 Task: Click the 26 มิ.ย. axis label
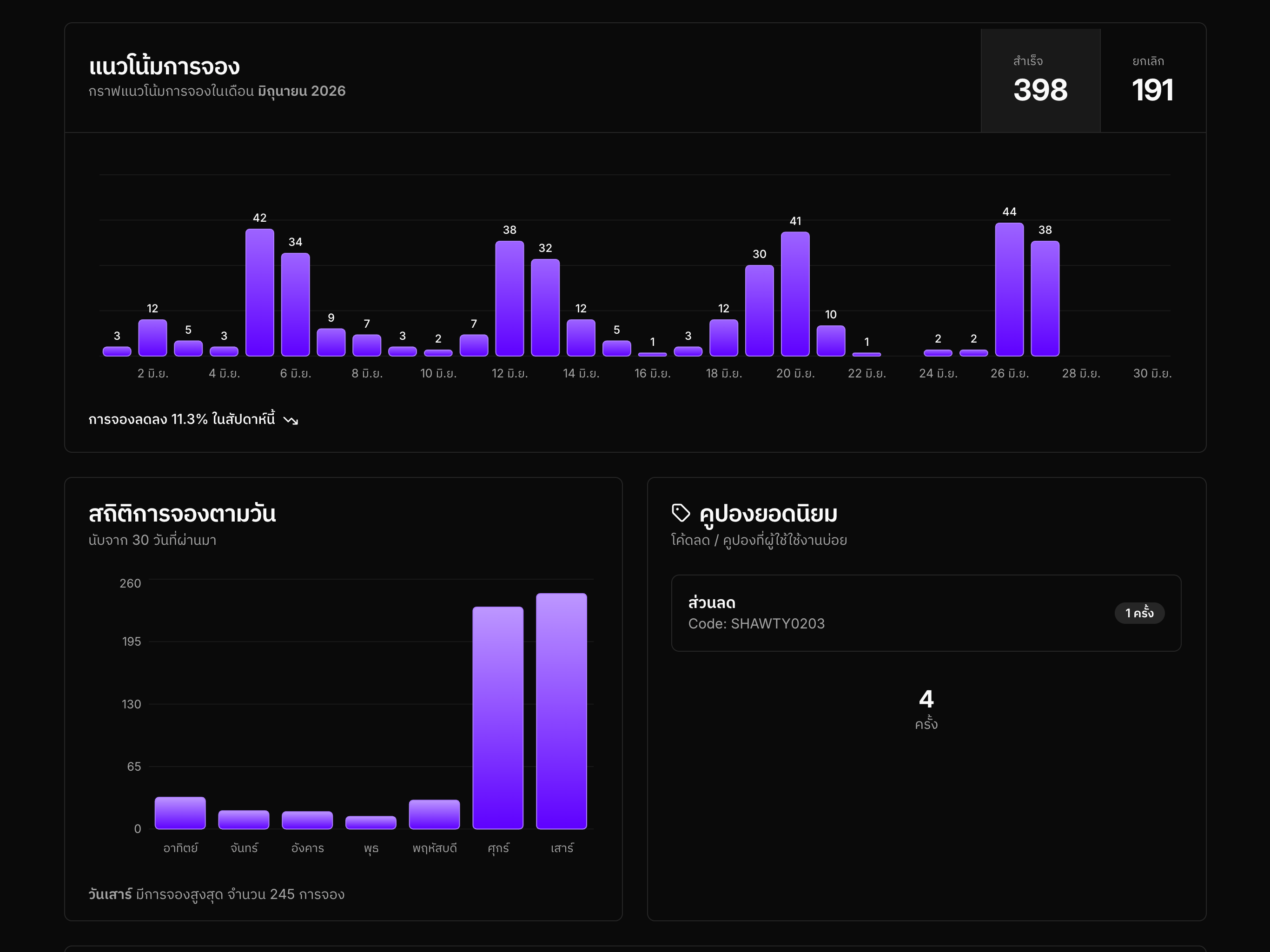(1009, 373)
